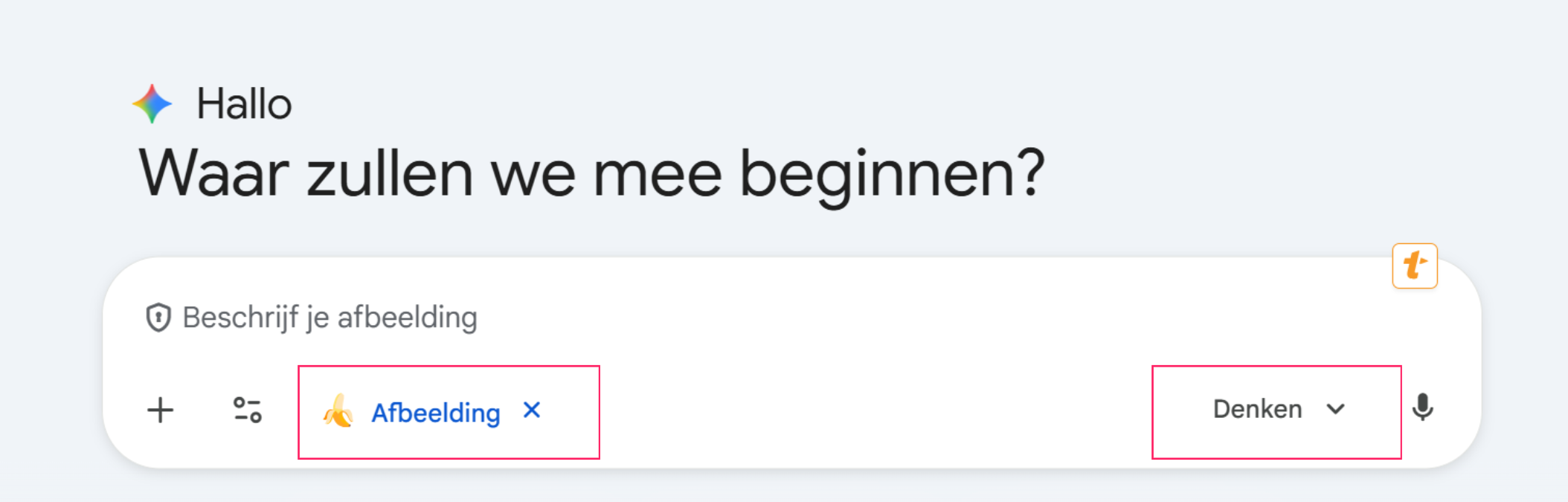Screen dimensions: 1568x502
Task: Toggle the Afbeelding tool chip label
Action: pos(435,413)
